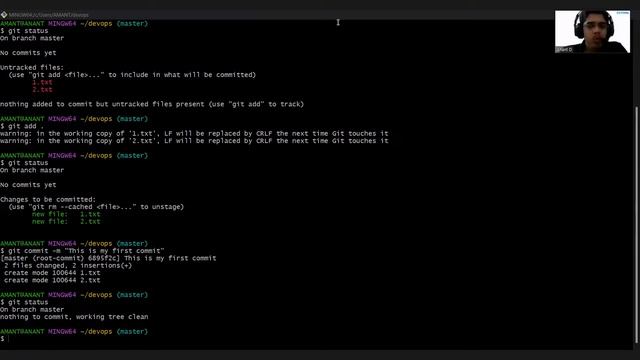The width and height of the screenshot is (640, 360).
Task: Click "nothing added to commit but untracked files present"
Action: pyautogui.click(x=102, y=104)
